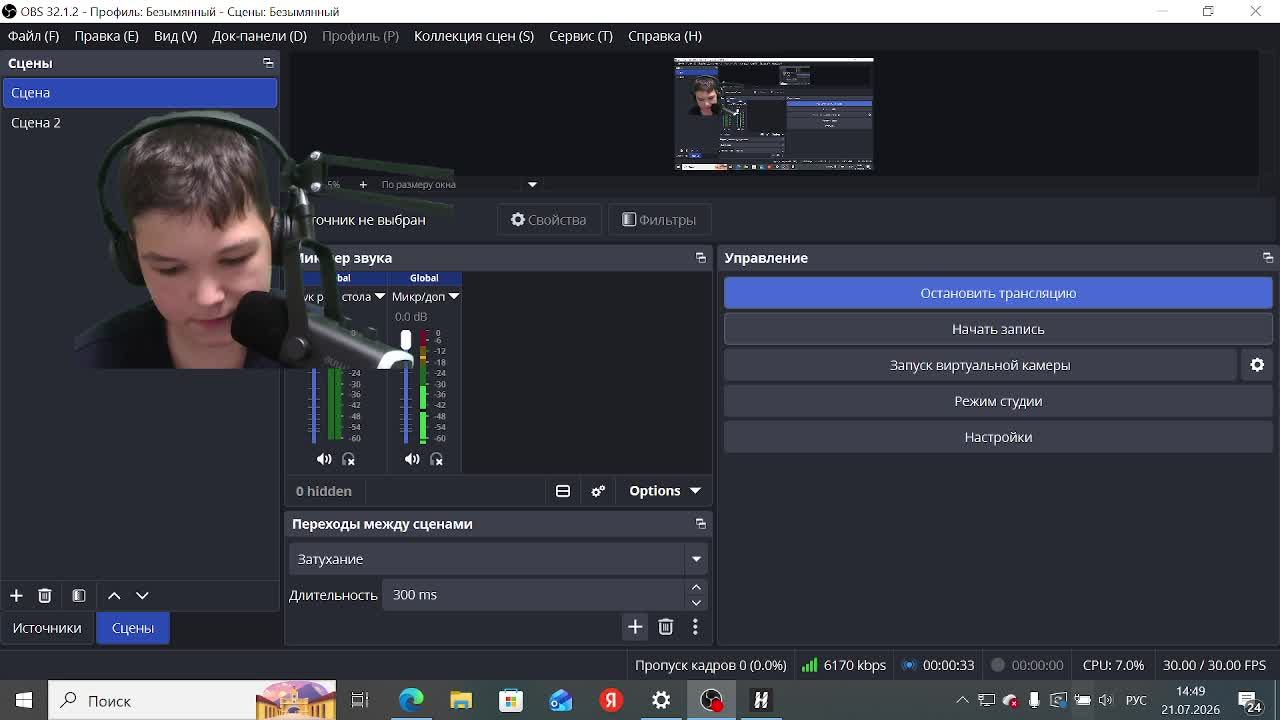1280x720 pixels.
Task: Open File Explorer from taskbar
Action: pos(461,700)
